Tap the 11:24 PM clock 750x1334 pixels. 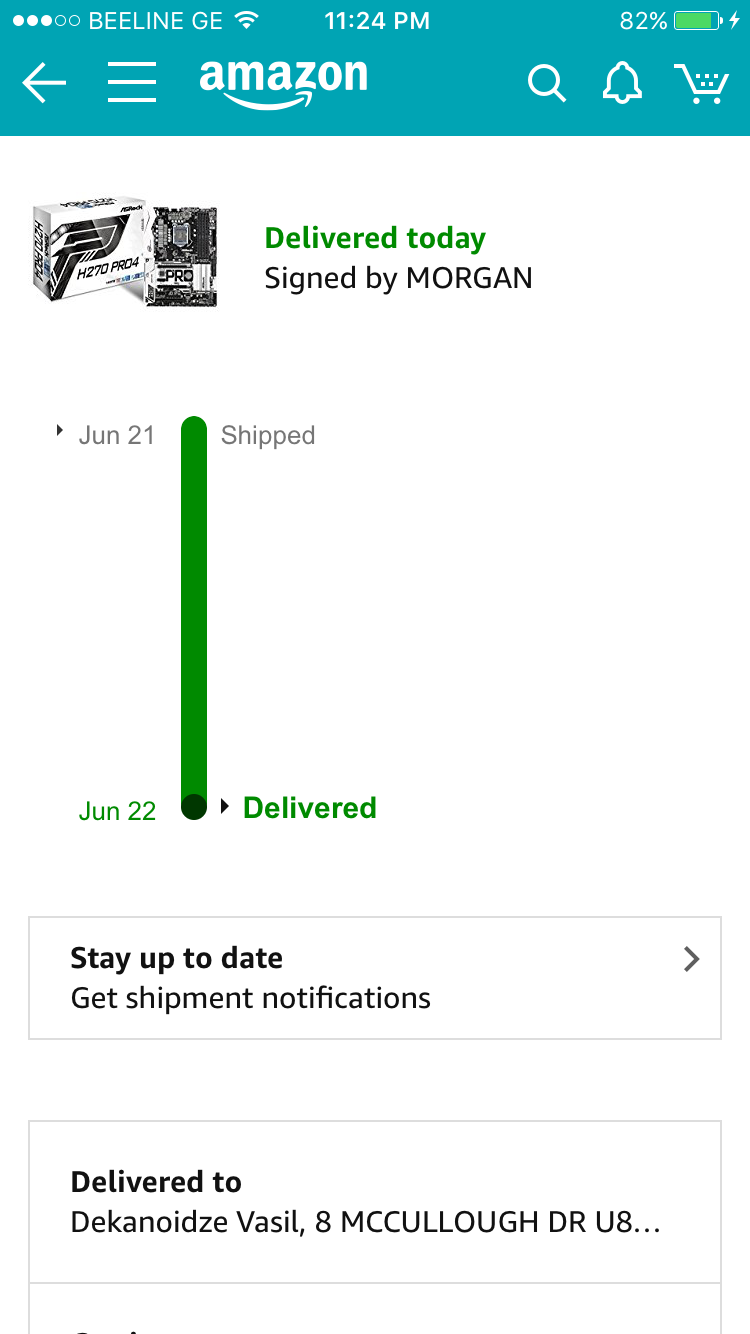pyautogui.click(x=377, y=21)
